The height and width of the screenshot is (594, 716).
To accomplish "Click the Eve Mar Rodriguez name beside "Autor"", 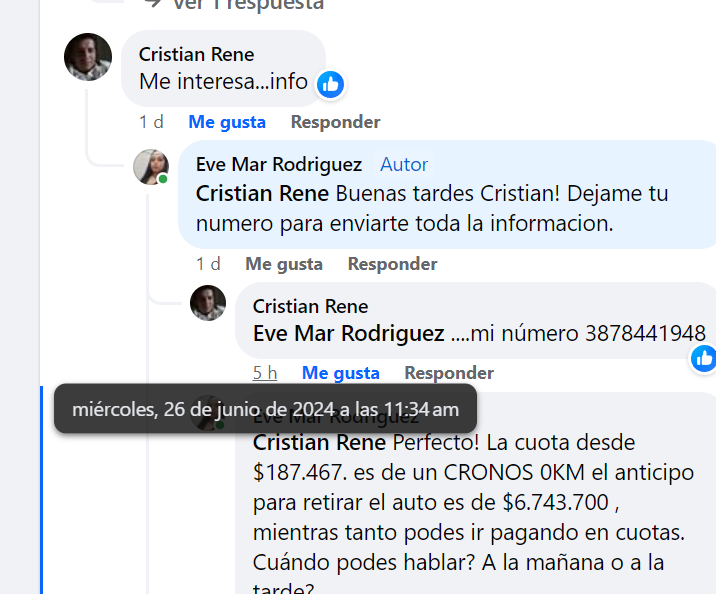I will [x=279, y=164].
